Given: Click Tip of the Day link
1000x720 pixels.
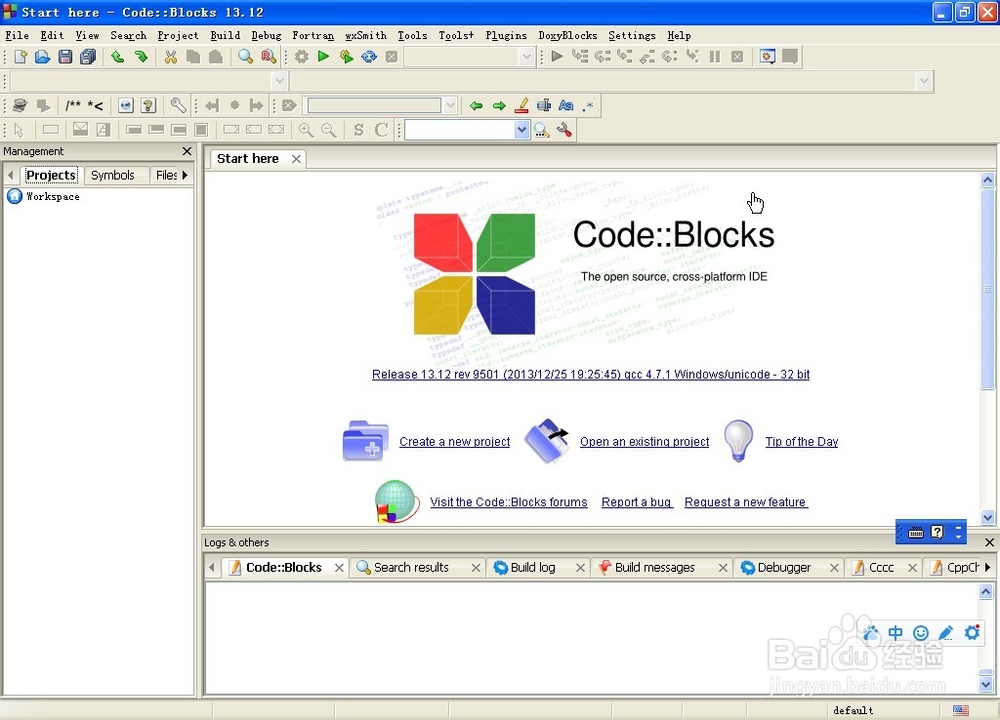Looking at the screenshot, I should pos(802,441).
